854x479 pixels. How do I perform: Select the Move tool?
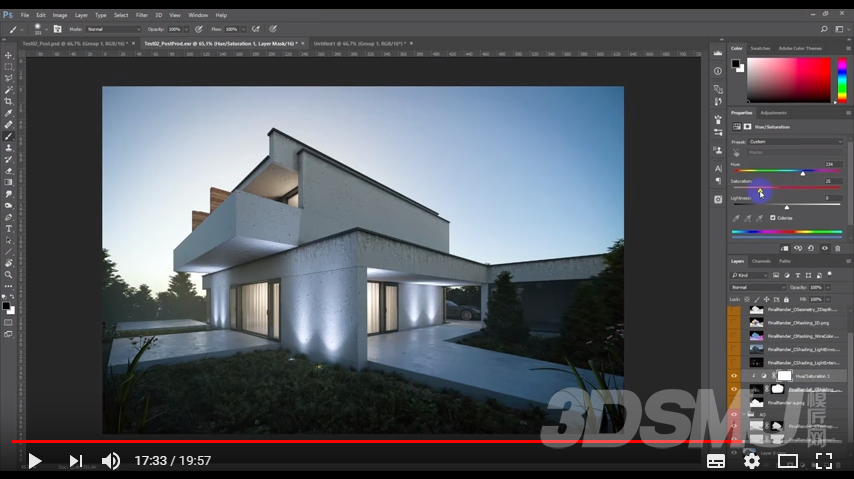click(8, 56)
